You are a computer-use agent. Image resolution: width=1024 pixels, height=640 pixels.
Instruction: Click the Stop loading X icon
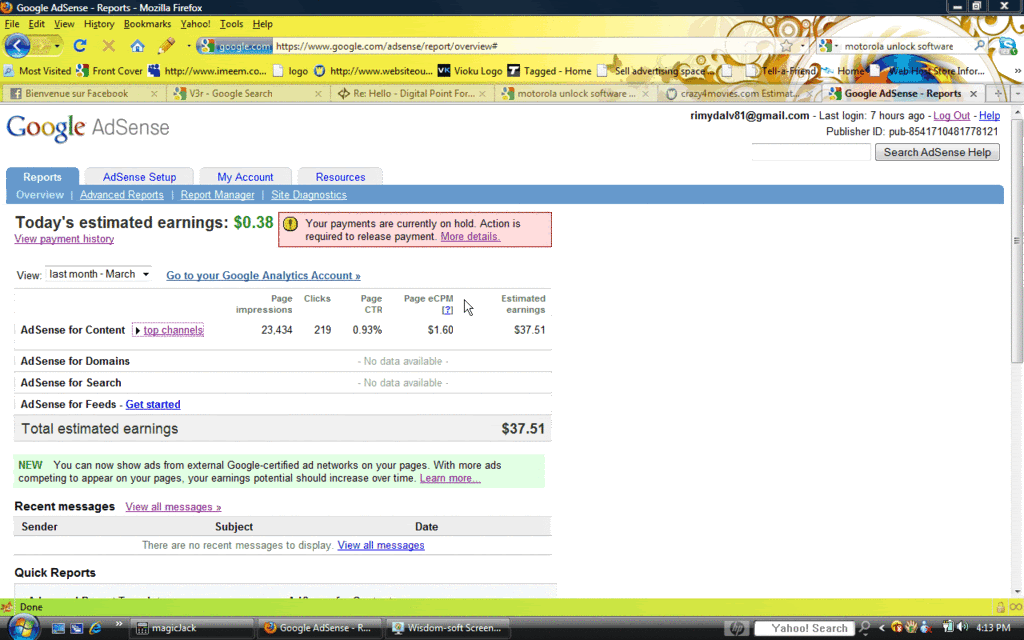tap(108, 46)
